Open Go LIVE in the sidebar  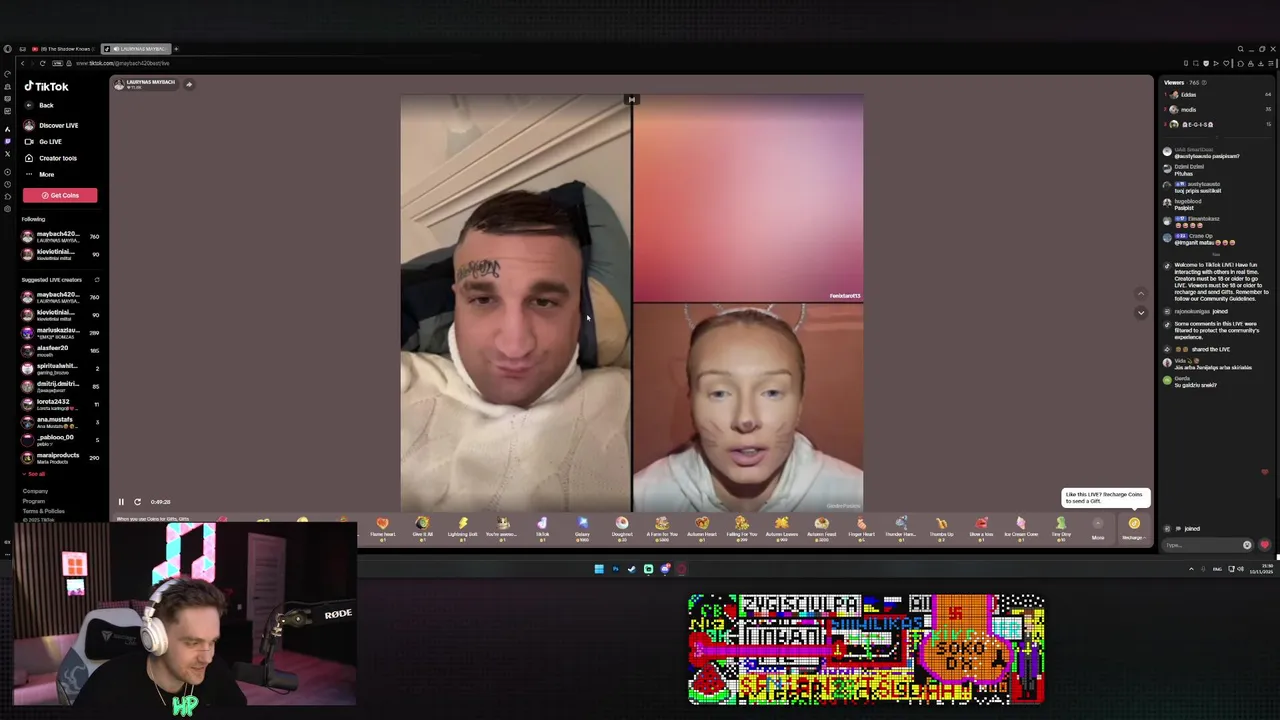point(44,141)
